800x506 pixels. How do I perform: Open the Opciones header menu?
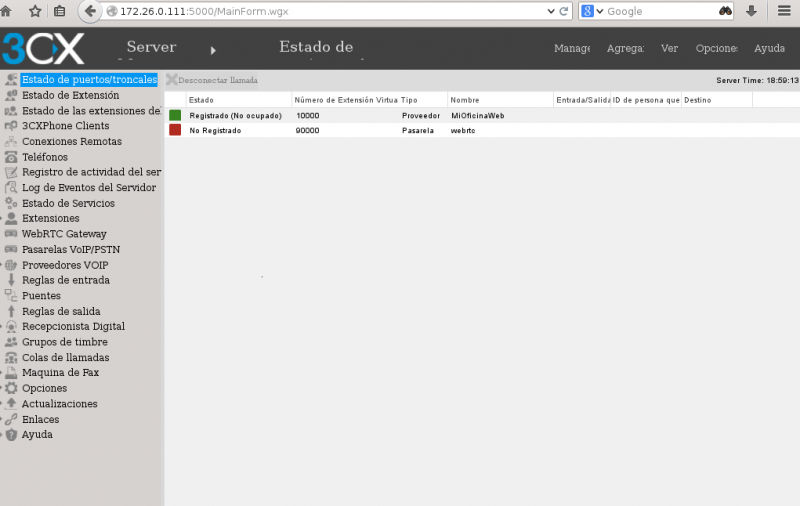(716, 48)
